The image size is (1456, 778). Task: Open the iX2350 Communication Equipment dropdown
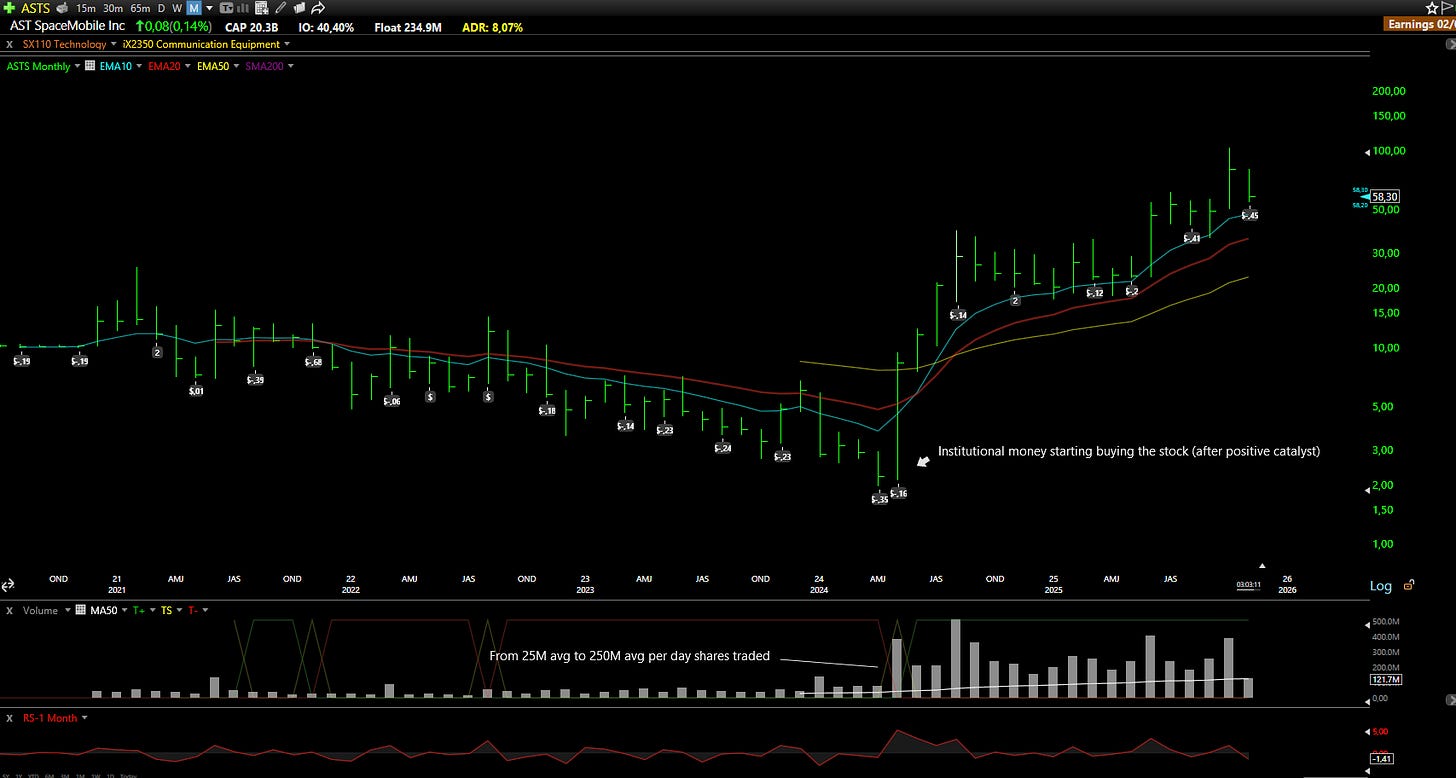287,44
